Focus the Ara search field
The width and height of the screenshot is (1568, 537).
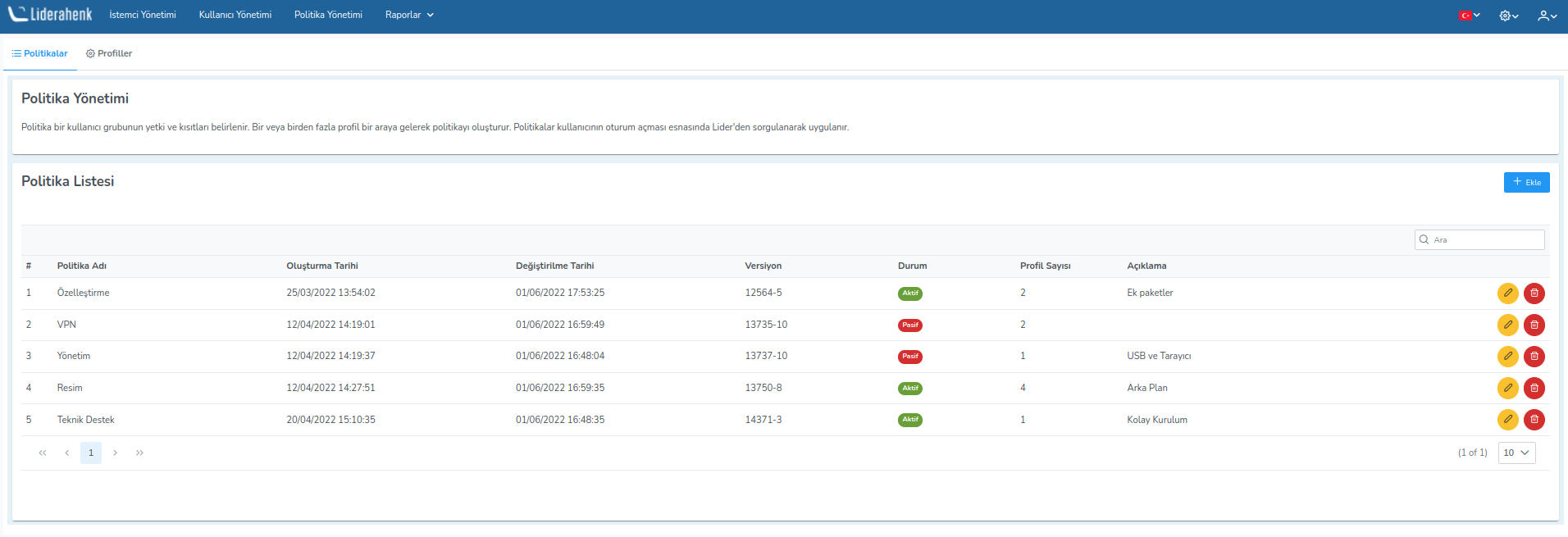1486,239
